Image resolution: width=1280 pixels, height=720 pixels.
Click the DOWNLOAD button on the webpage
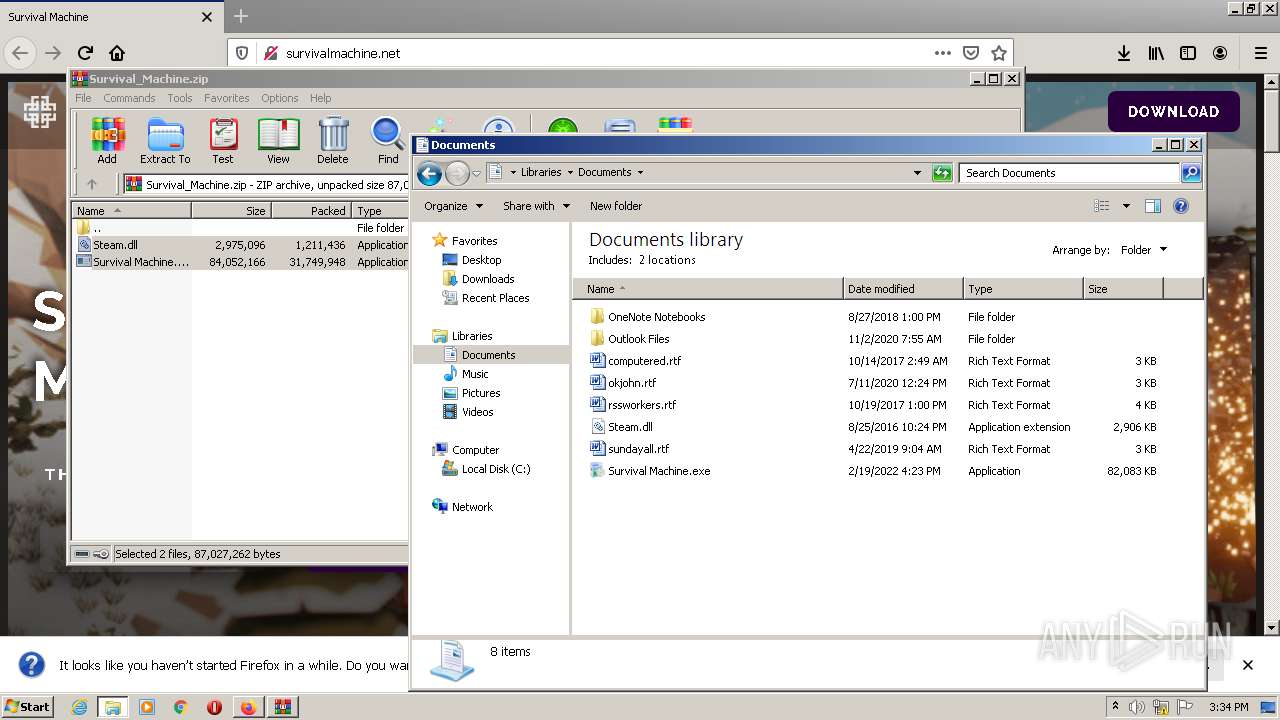[1173, 112]
